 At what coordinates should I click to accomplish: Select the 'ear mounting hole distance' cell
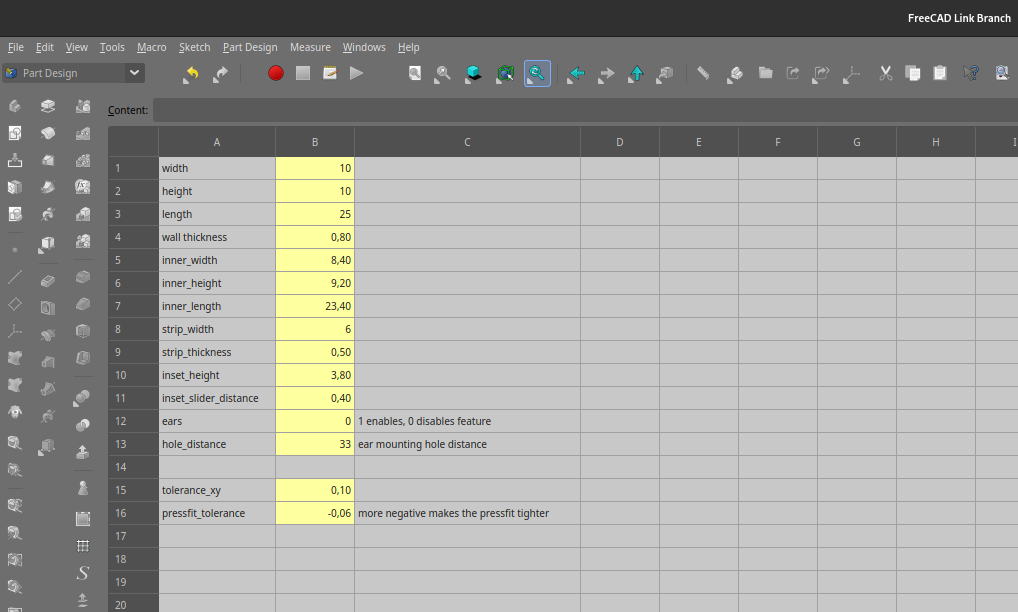point(467,445)
